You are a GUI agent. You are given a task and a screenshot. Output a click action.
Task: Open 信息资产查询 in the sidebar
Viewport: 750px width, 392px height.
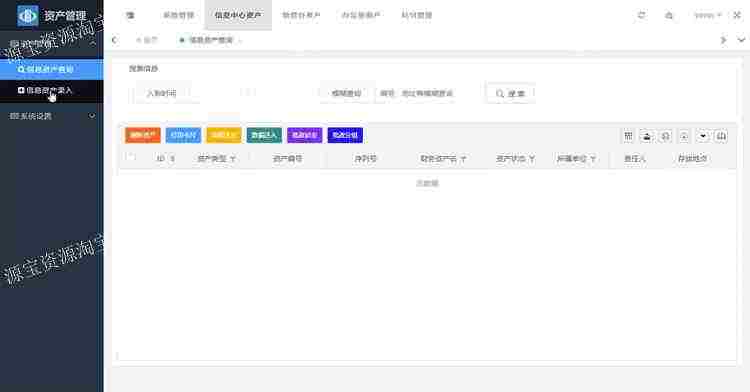(52, 69)
